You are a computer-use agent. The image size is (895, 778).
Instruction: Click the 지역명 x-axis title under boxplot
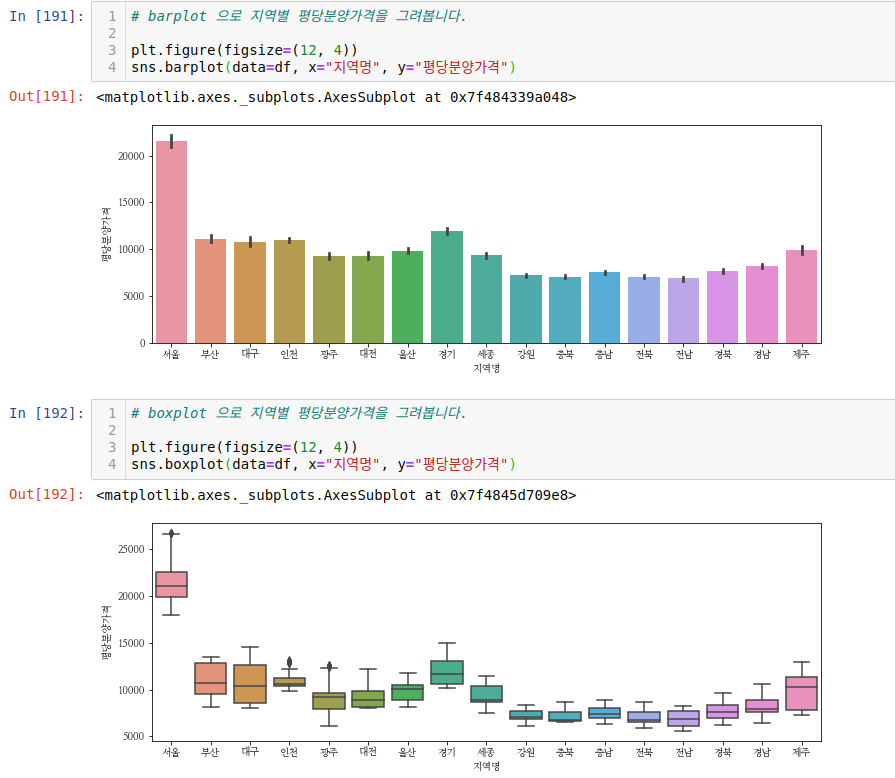click(486, 766)
